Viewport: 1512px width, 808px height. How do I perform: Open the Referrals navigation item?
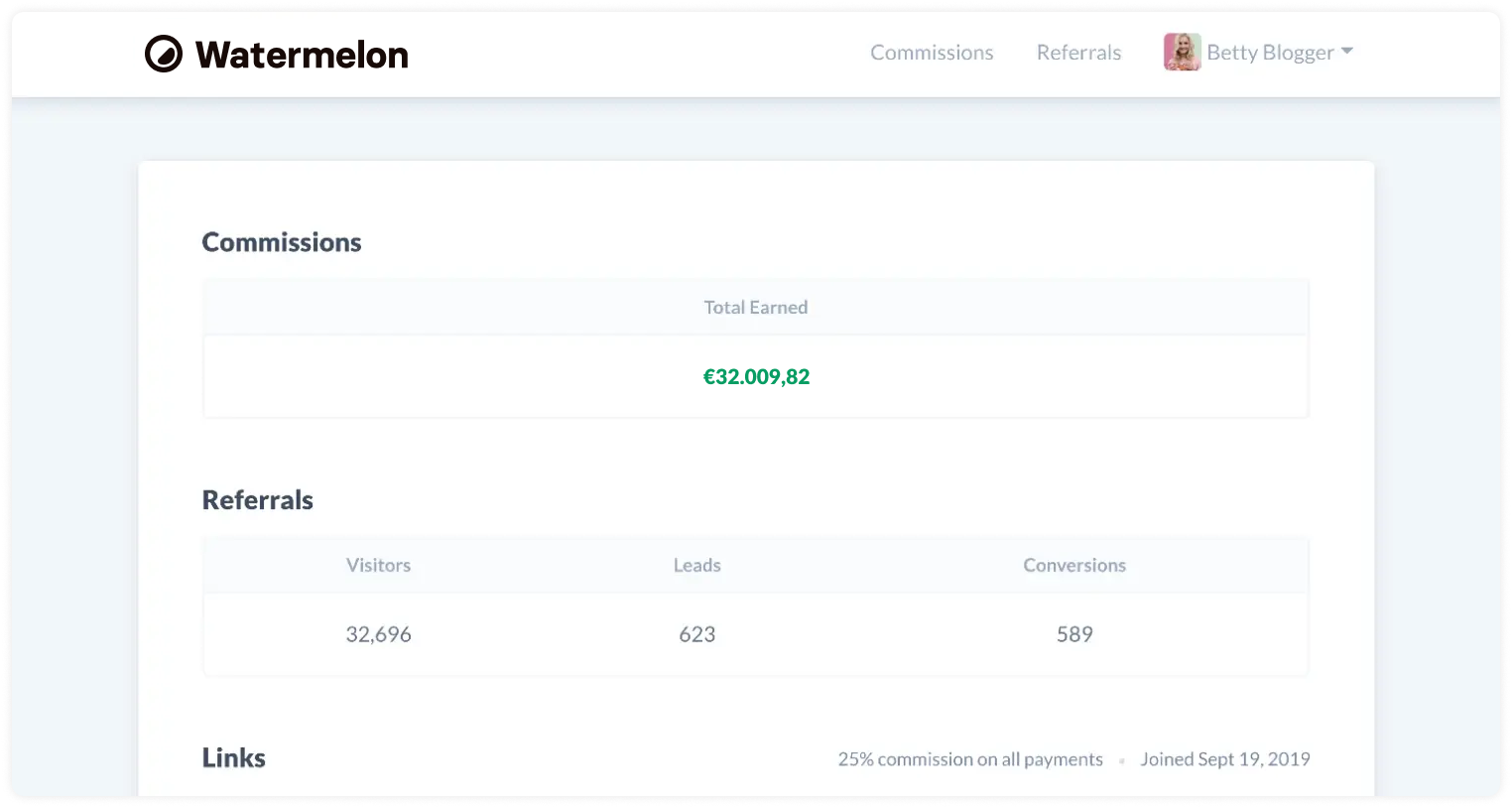1078,52
